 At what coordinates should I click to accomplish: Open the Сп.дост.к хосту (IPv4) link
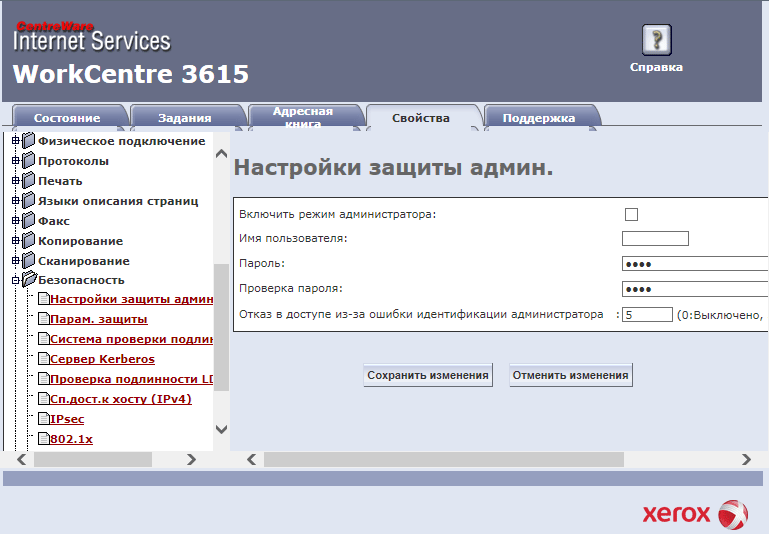click(x=121, y=399)
